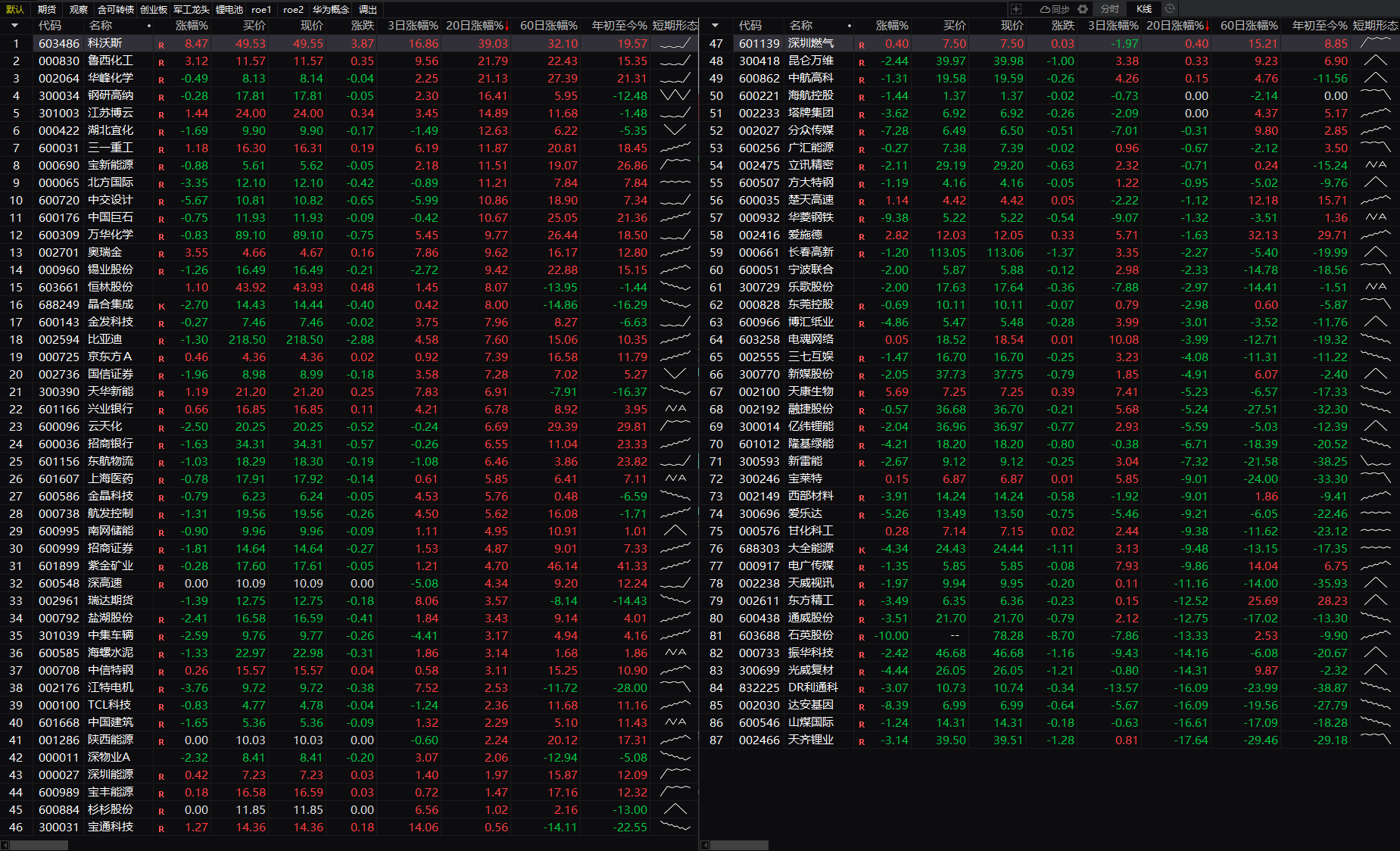Click the add-panel plus icon in top toolbar
Viewport: 1400px width, 851px height.
tap(1016, 9)
